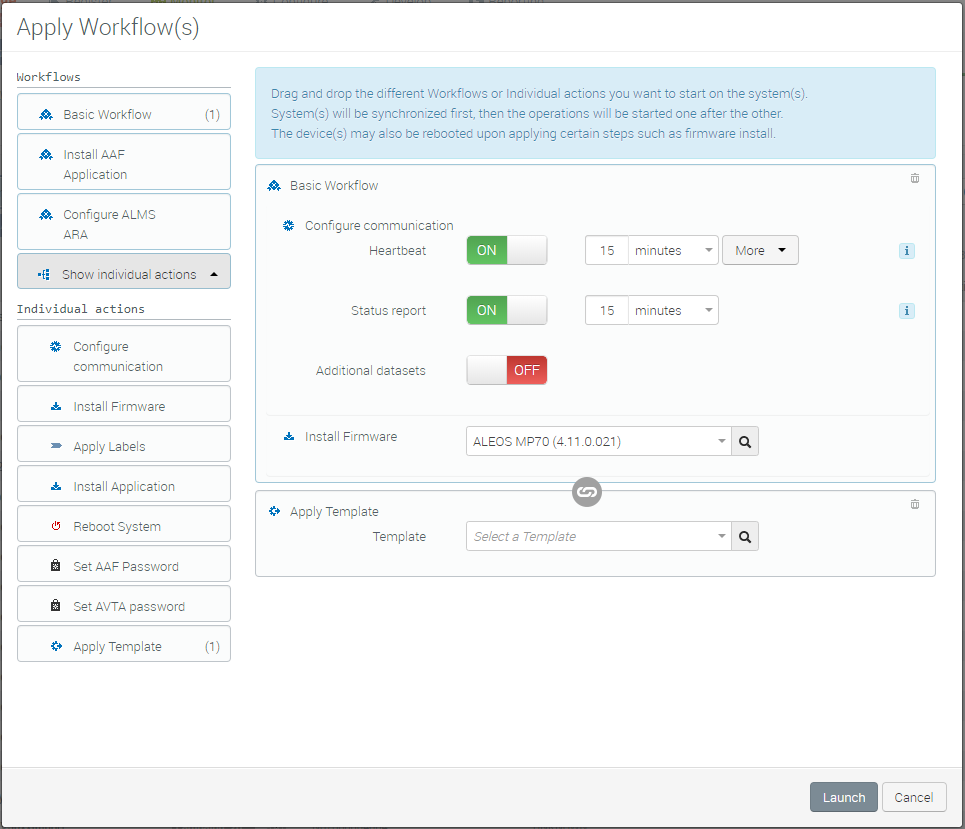Delete the Basic Workflow block via trash icon
Screen dimensions: 965x829
pos(914,179)
